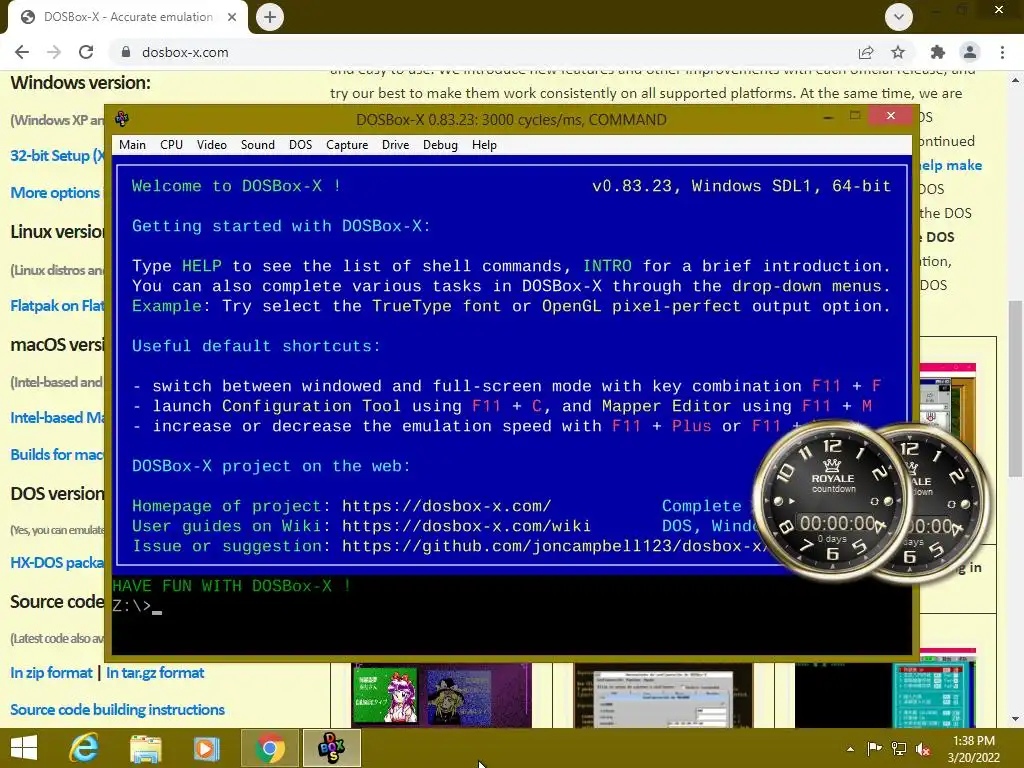Click the 'Windows version:' heading

[x=80, y=83]
